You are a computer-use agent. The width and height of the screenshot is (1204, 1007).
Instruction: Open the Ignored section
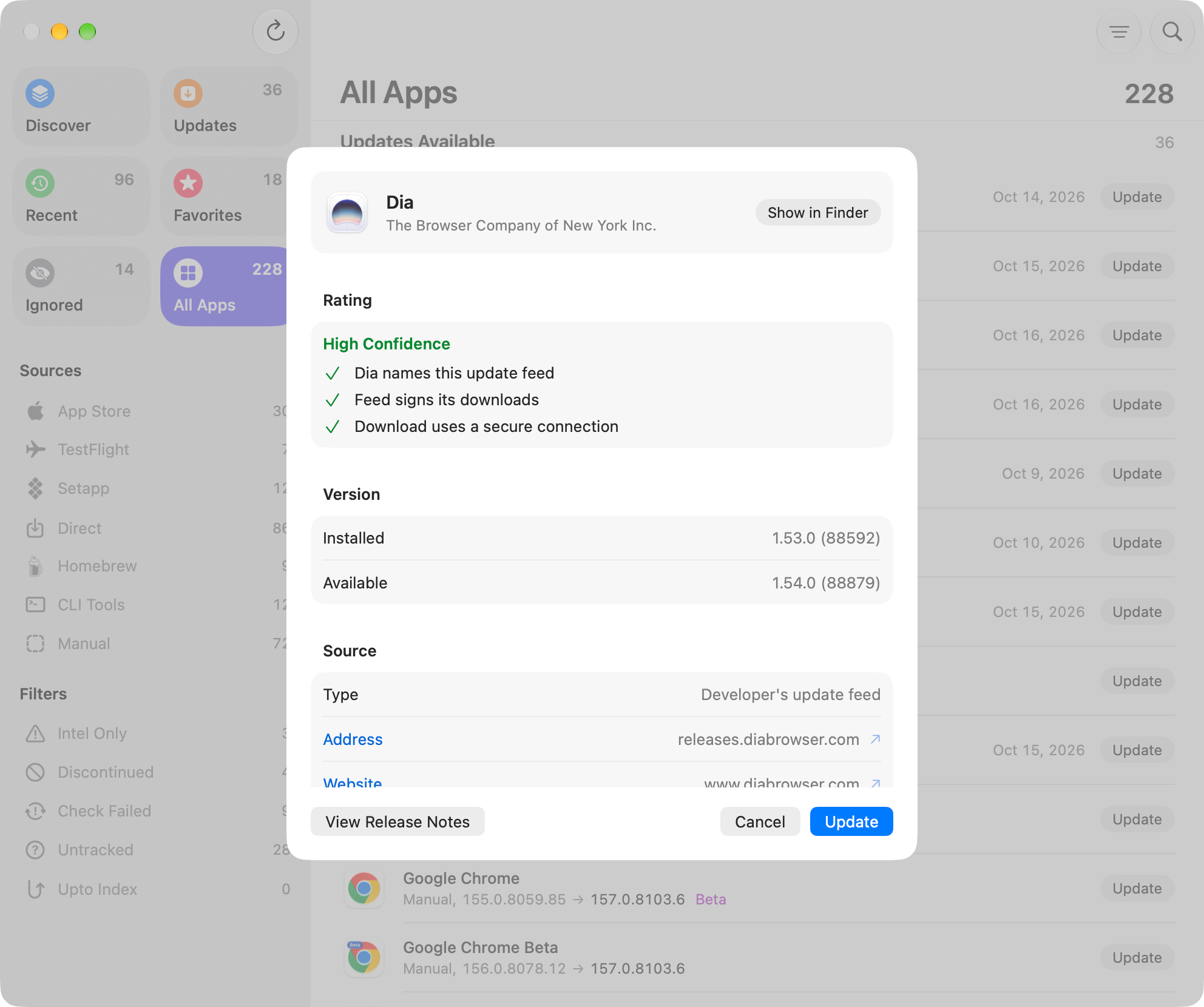81,286
